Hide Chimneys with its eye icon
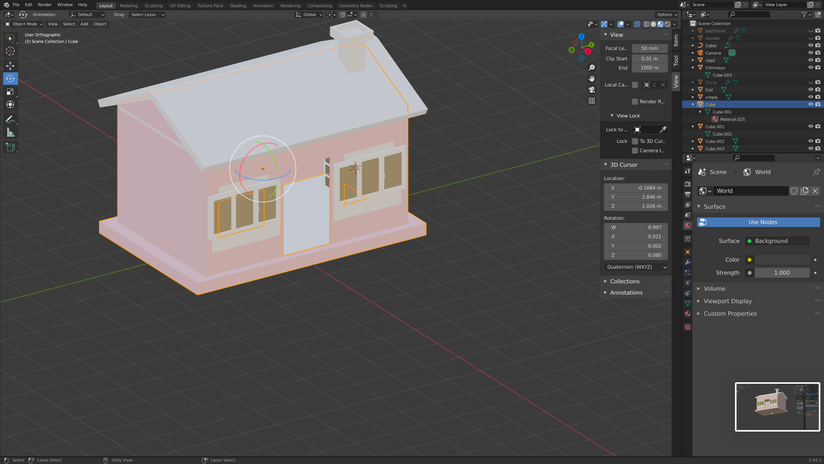This screenshot has width=824, height=464. click(x=810, y=68)
